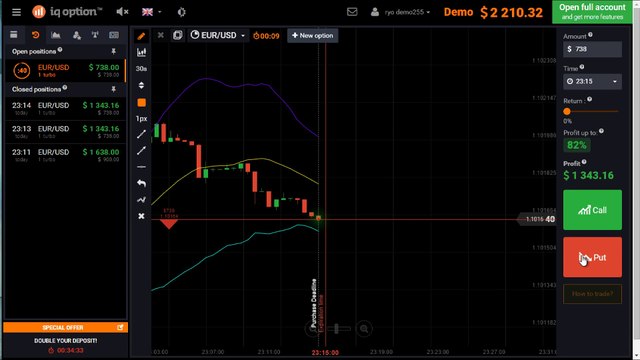Buy a Call option
Image resolution: width=640 pixels, height=360 pixels.
[x=592, y=210]
